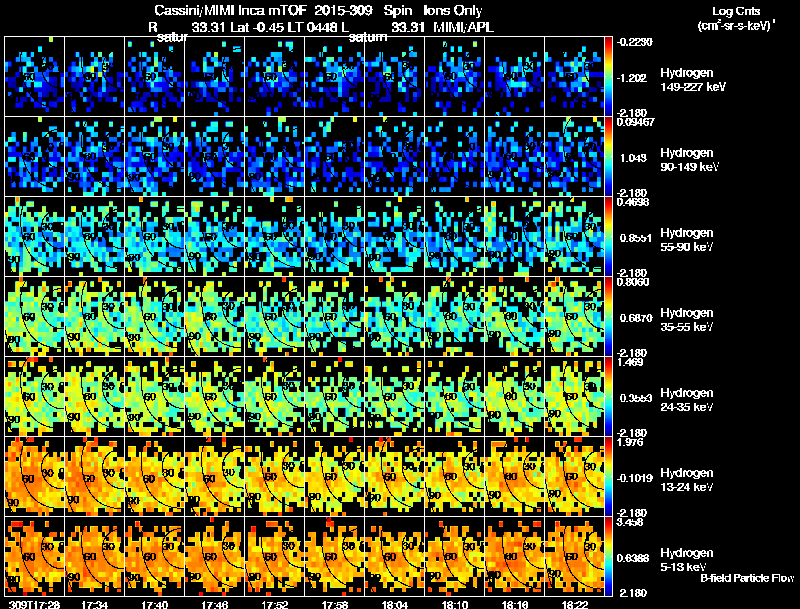The width and height of the screenshot is (800, 609).
Task: Pick the Hydrogen 35-55 keV panel at 17:52
Action: [274, 317]
